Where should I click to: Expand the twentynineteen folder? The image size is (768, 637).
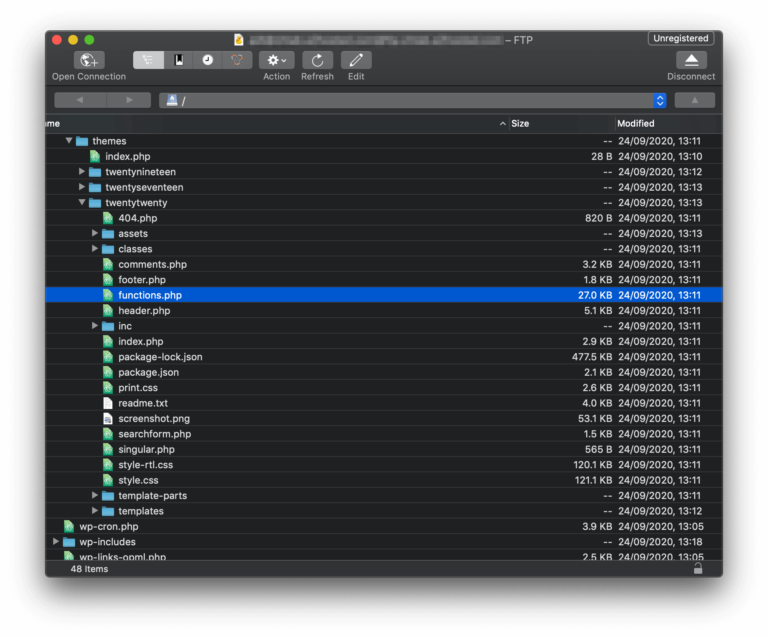pyautogui.click(x=82, y=172)
